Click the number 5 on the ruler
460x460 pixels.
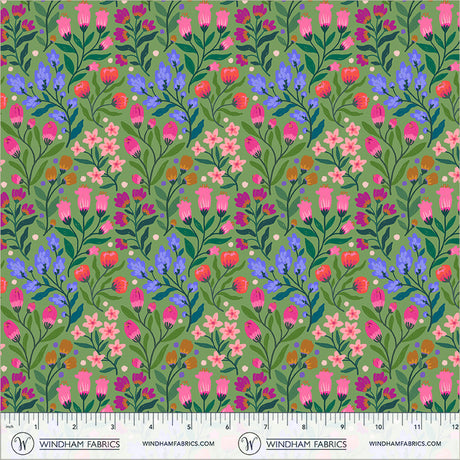[x=189, y=427]
